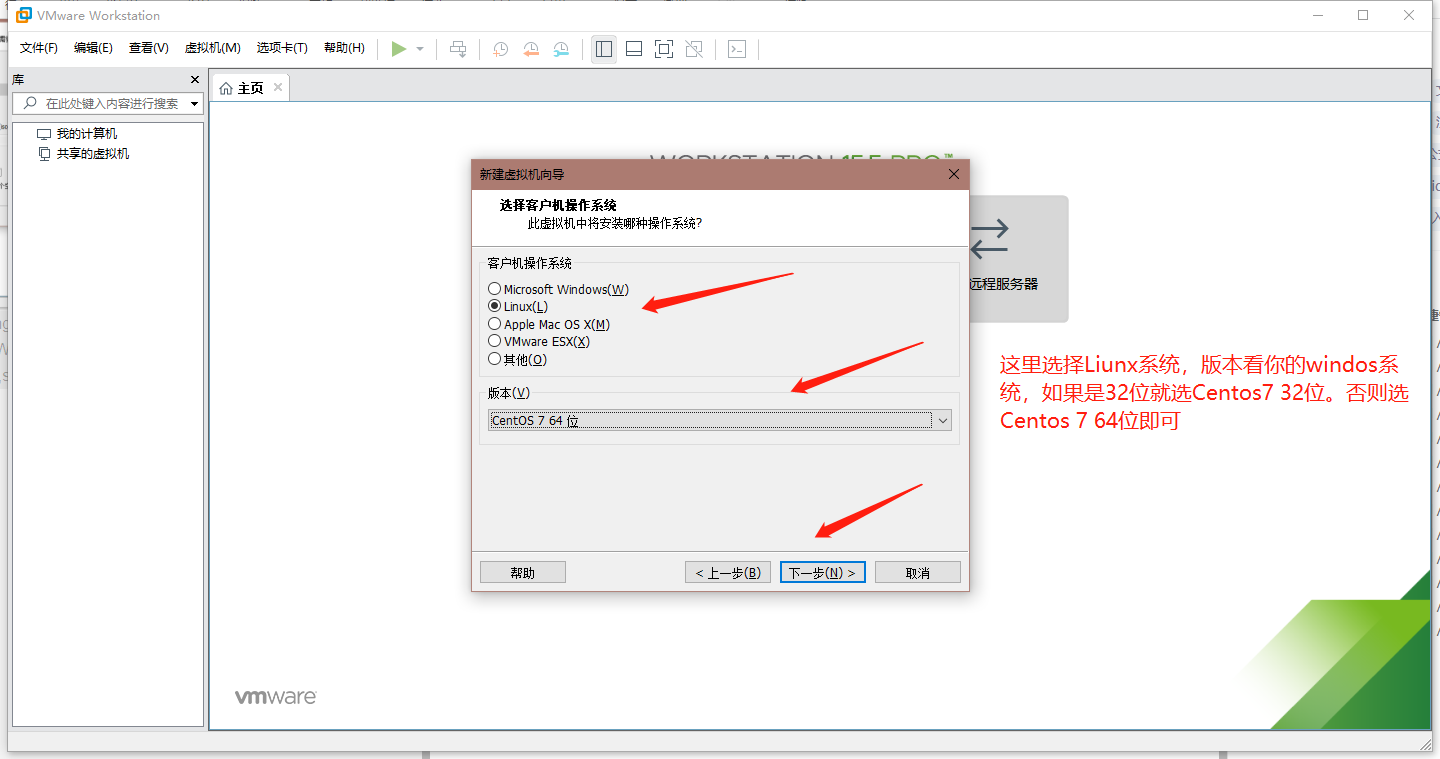The width and height of the screenshot is (1440, 759).
Task: Close the 主页 tab
Action: (x=278, y=87)
